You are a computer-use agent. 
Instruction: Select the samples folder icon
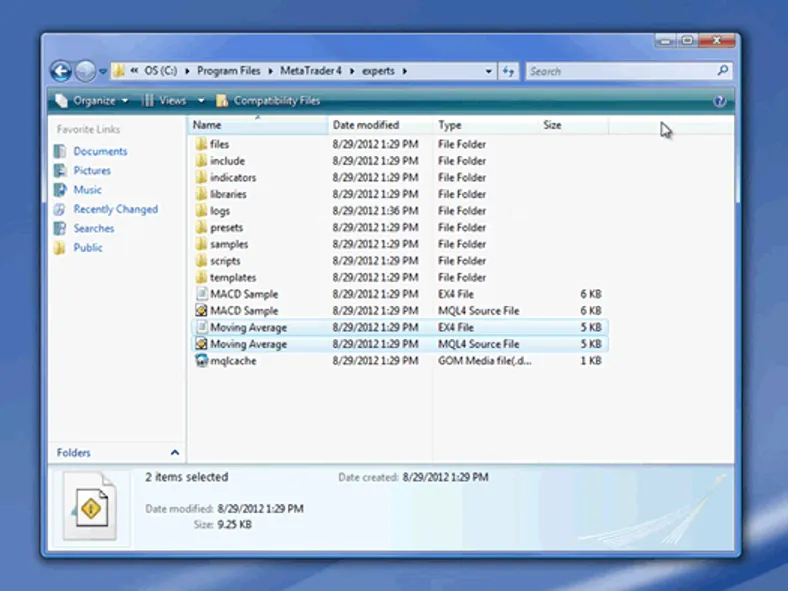click(201, 244)
